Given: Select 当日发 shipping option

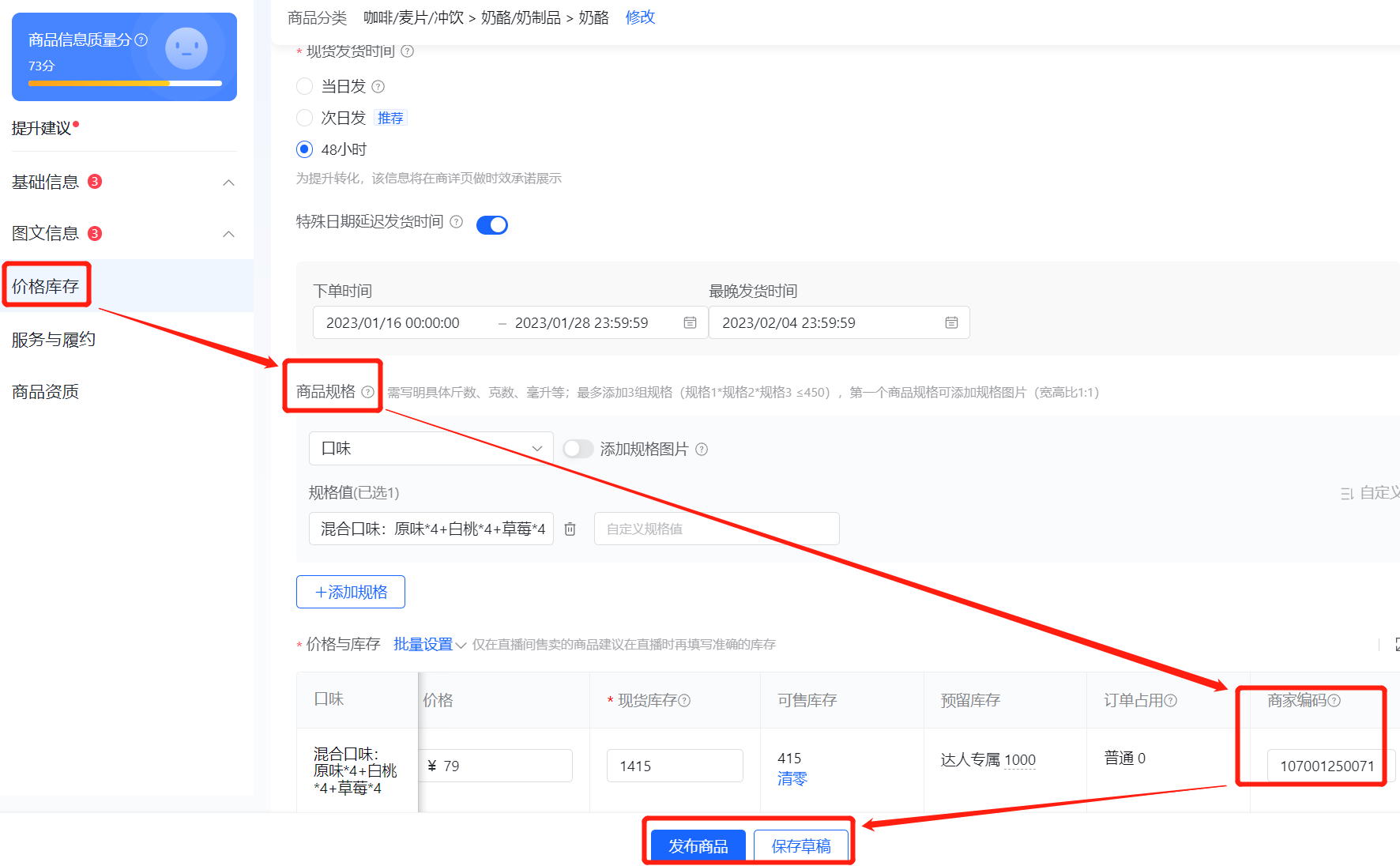Looking at the screenshot, I should pyautogui.click(x=304, y=86).
